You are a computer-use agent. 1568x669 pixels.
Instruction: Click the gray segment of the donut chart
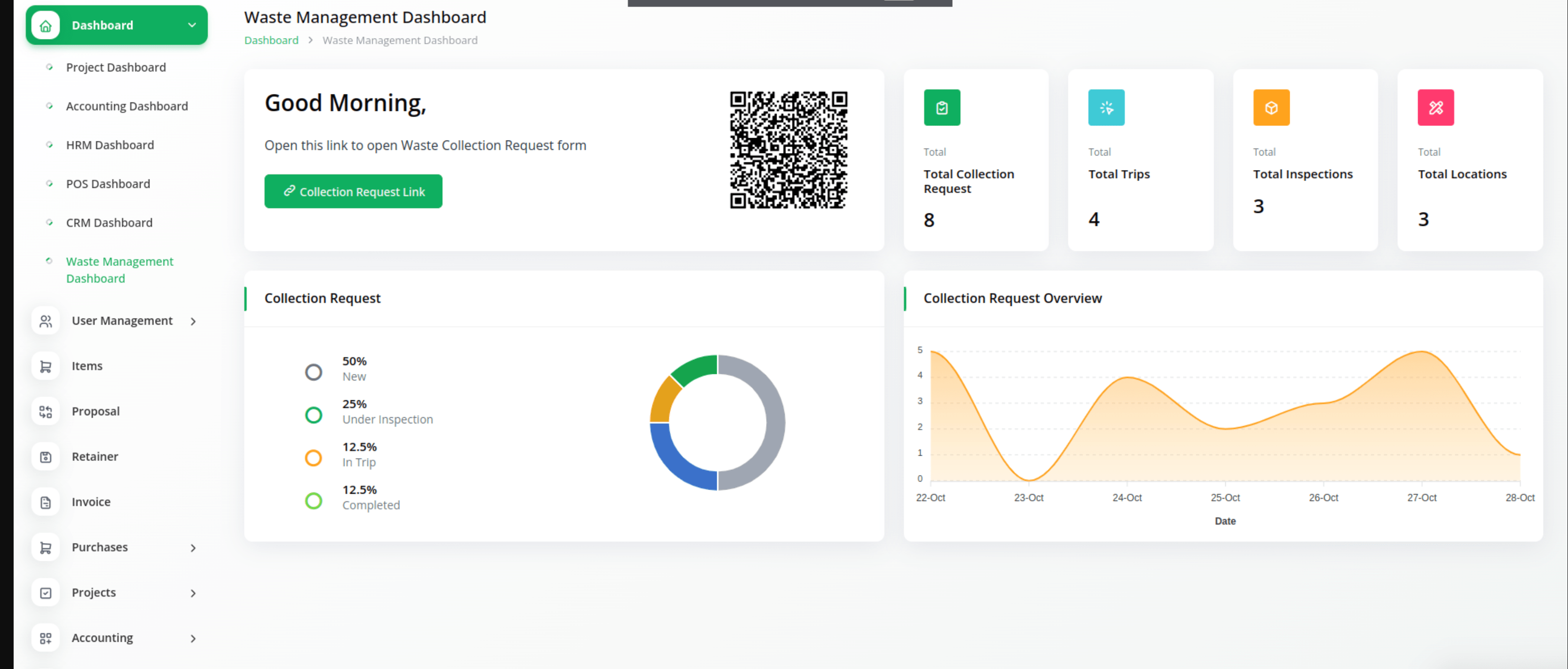point(776,423)
